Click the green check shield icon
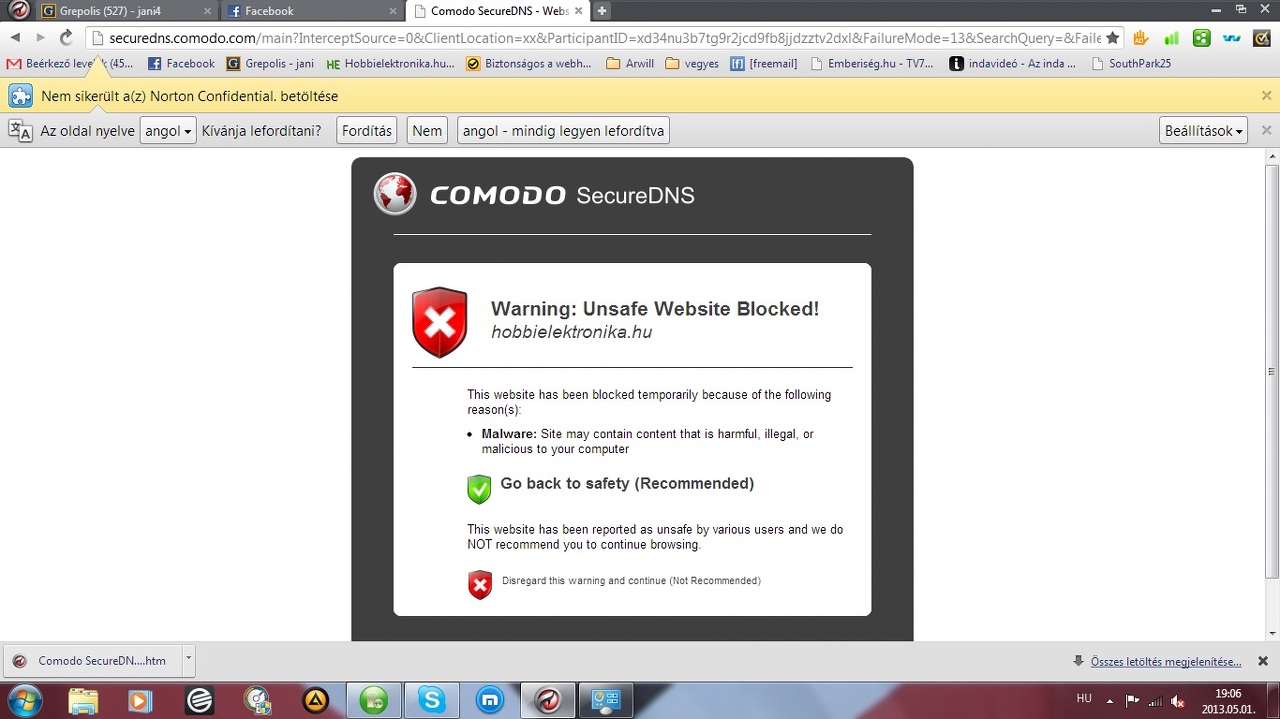Image resolution: width=1280 pixels, height=719 pixels. 479,489
